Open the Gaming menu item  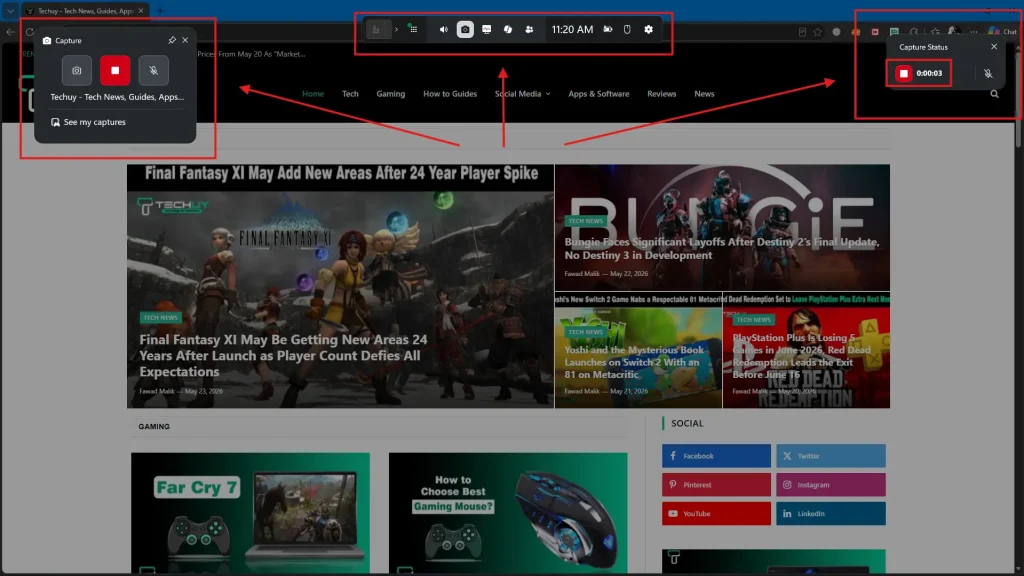391,93
